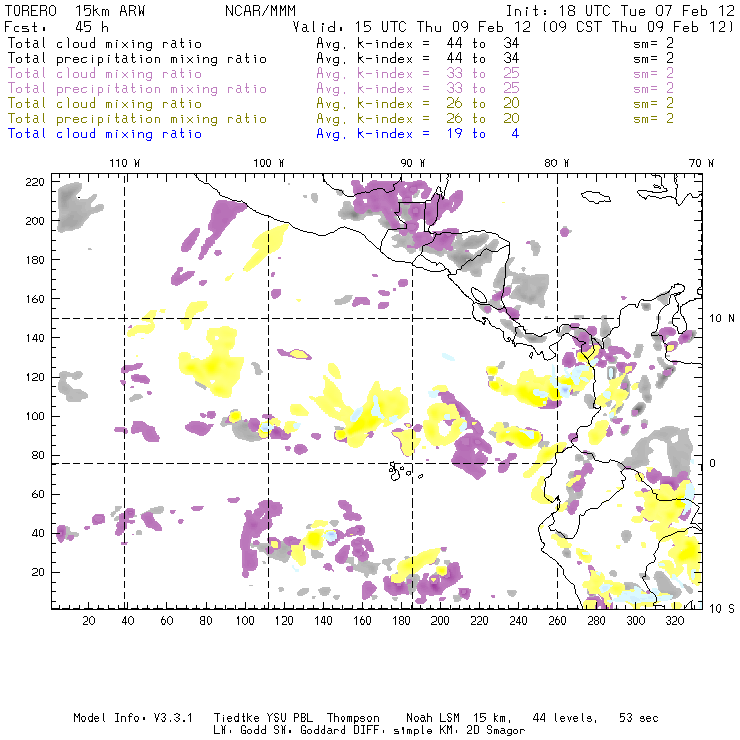Image resolution: width=740 pixels, height=740 pixels.
Task: Click the "90 W" longitude label
Action: point(413,163)
